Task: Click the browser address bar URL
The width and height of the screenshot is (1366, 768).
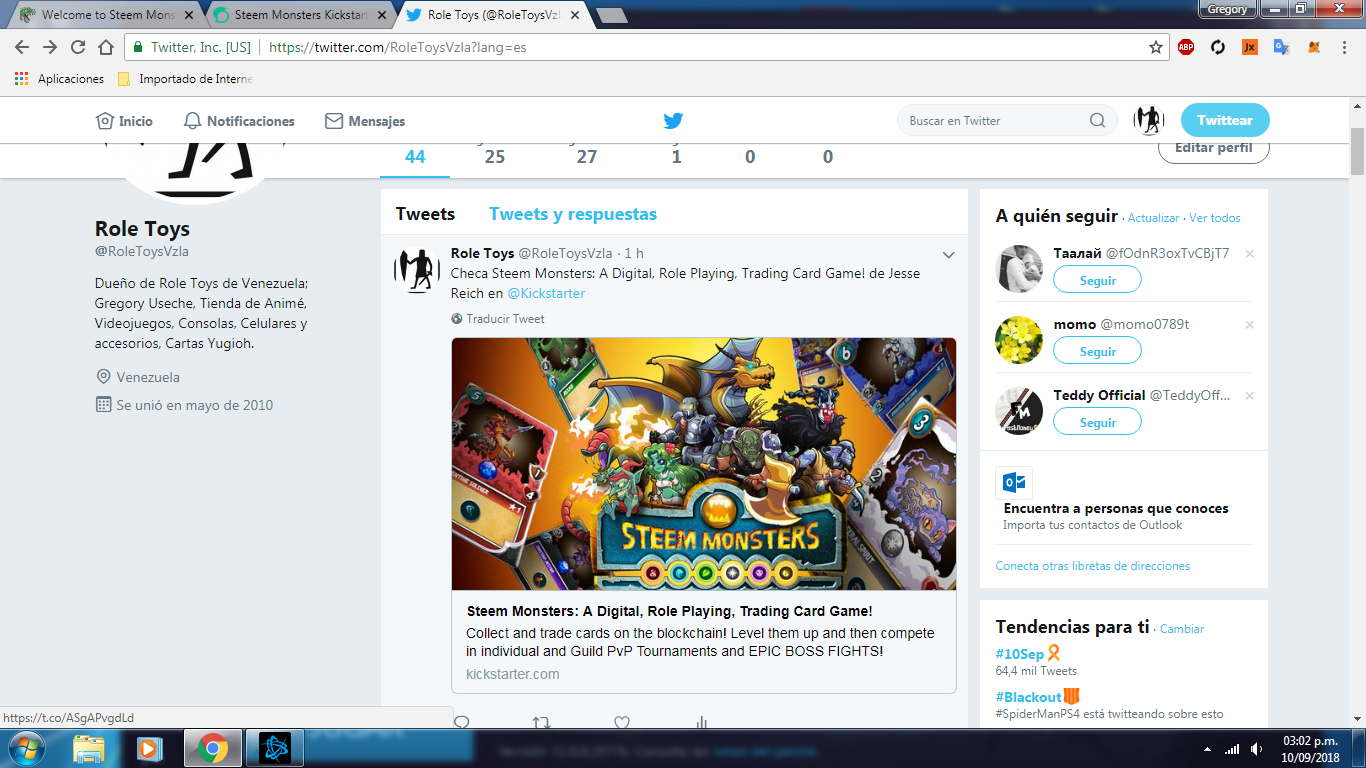Action: (398, 47)
